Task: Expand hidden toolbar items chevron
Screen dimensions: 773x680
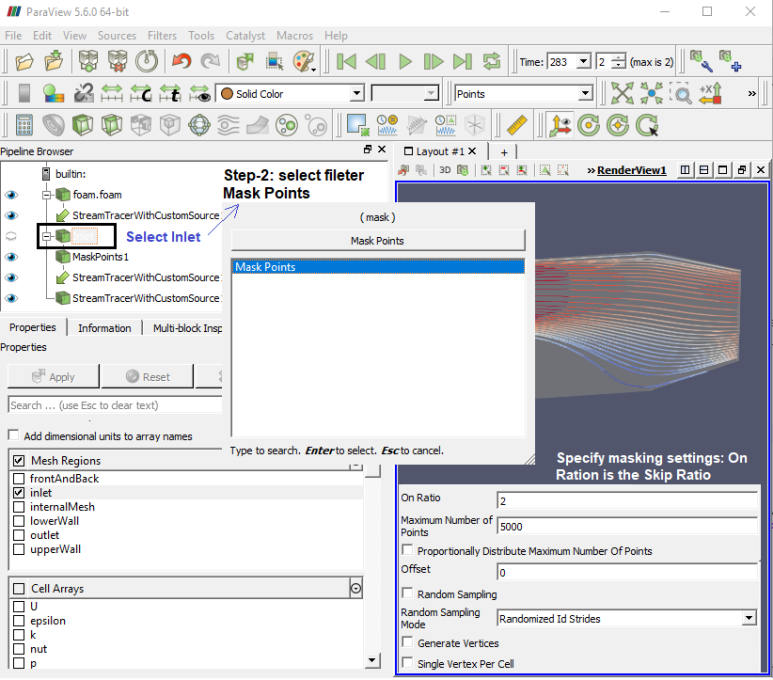Action: click(751, 93)
